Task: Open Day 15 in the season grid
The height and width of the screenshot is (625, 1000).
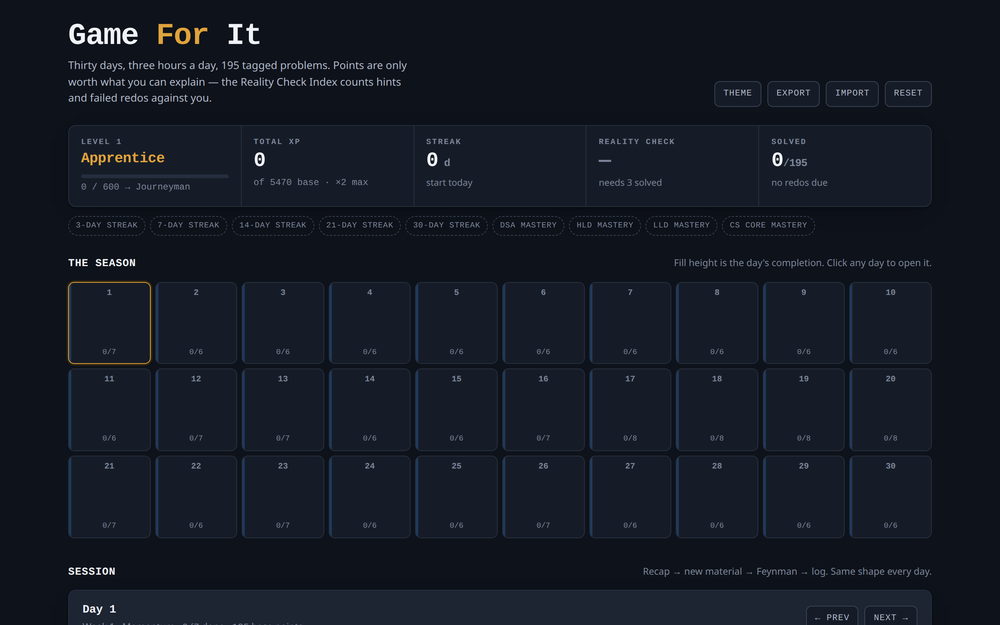Action: click(x=456, y=409)
